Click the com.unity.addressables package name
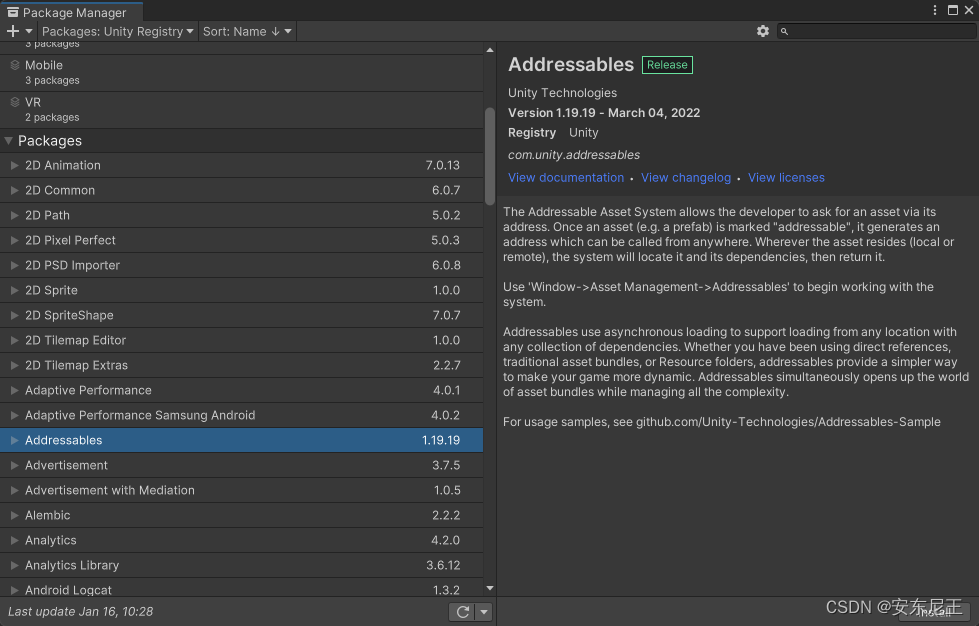 click(574, 155)
